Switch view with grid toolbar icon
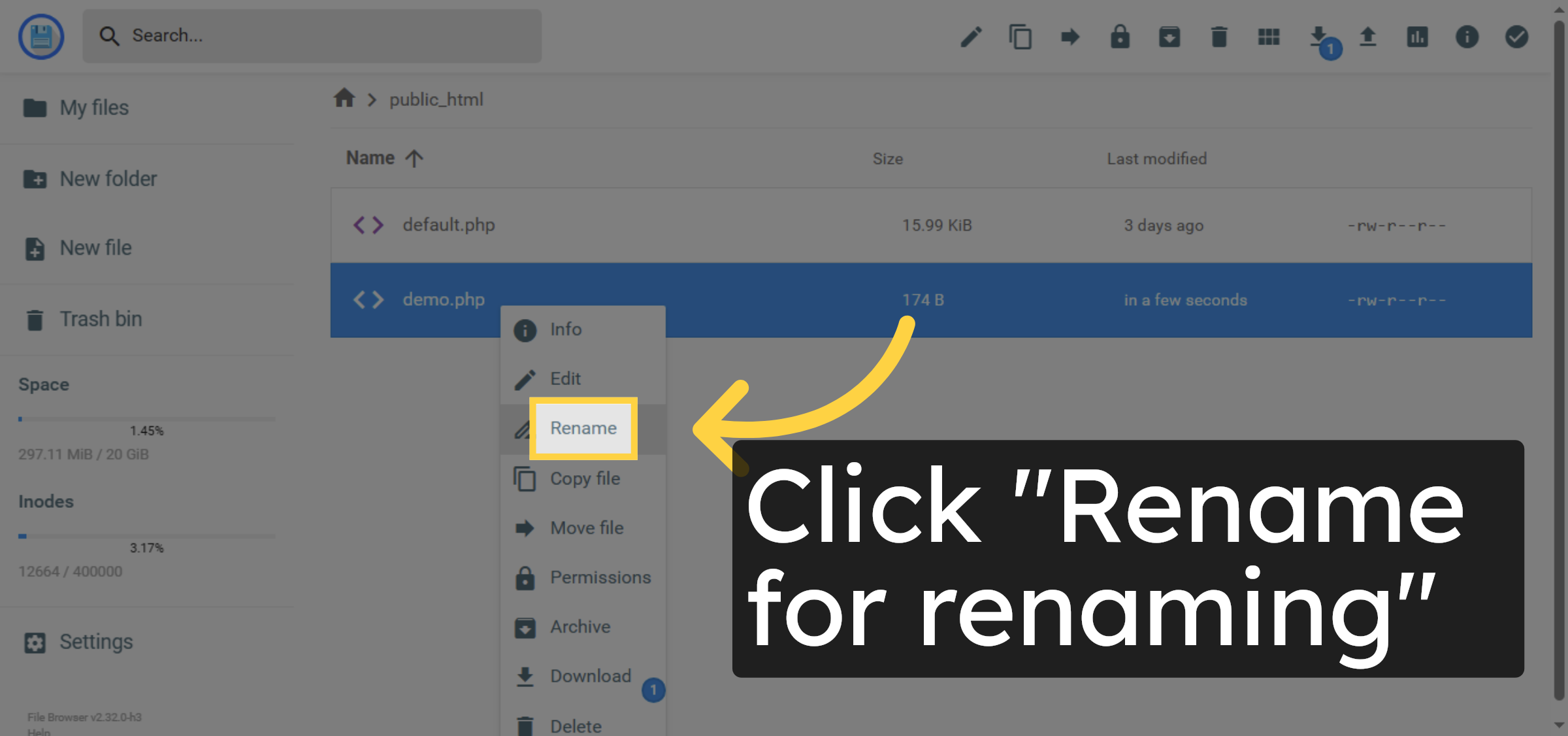The height and width of the screenshot is (736, 1568). [x=1269, y=37]
